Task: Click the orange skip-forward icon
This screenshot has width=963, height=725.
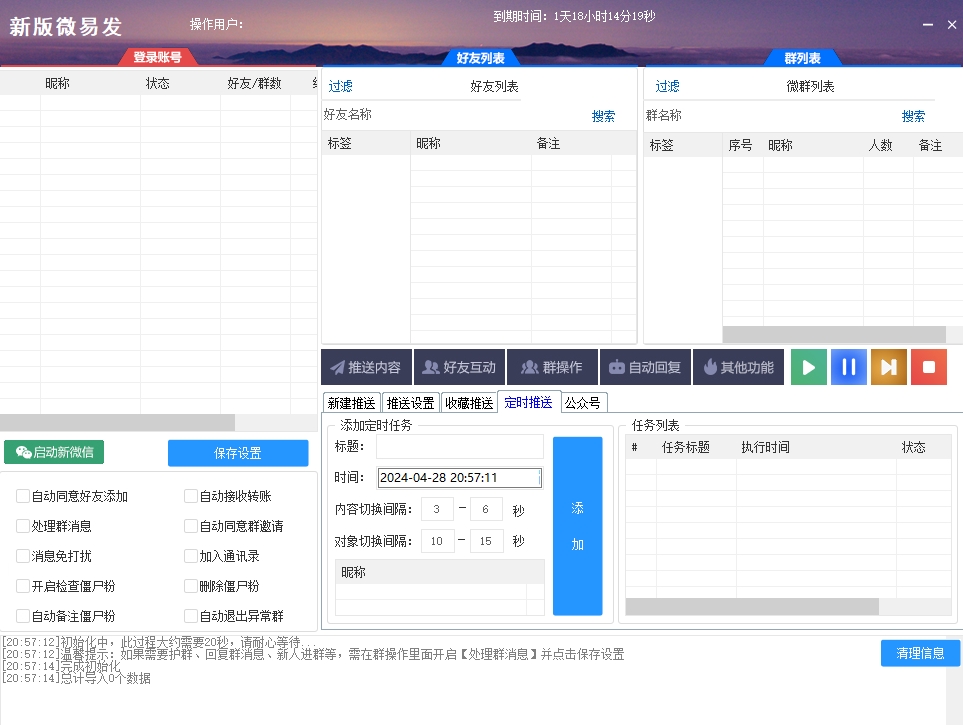Action: click(x=888, y=366)
